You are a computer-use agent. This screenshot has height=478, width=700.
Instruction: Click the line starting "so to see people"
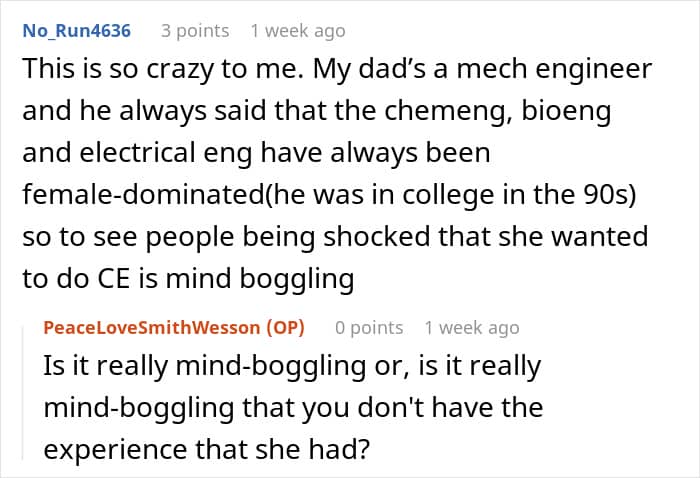click(x=335, y=237)
